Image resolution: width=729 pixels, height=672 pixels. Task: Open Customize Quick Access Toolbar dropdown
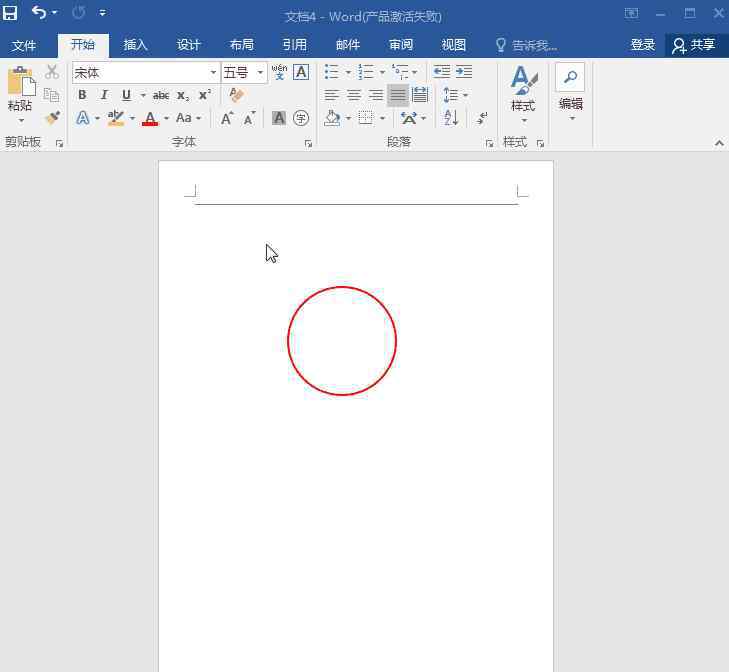[x=102, y=13]
